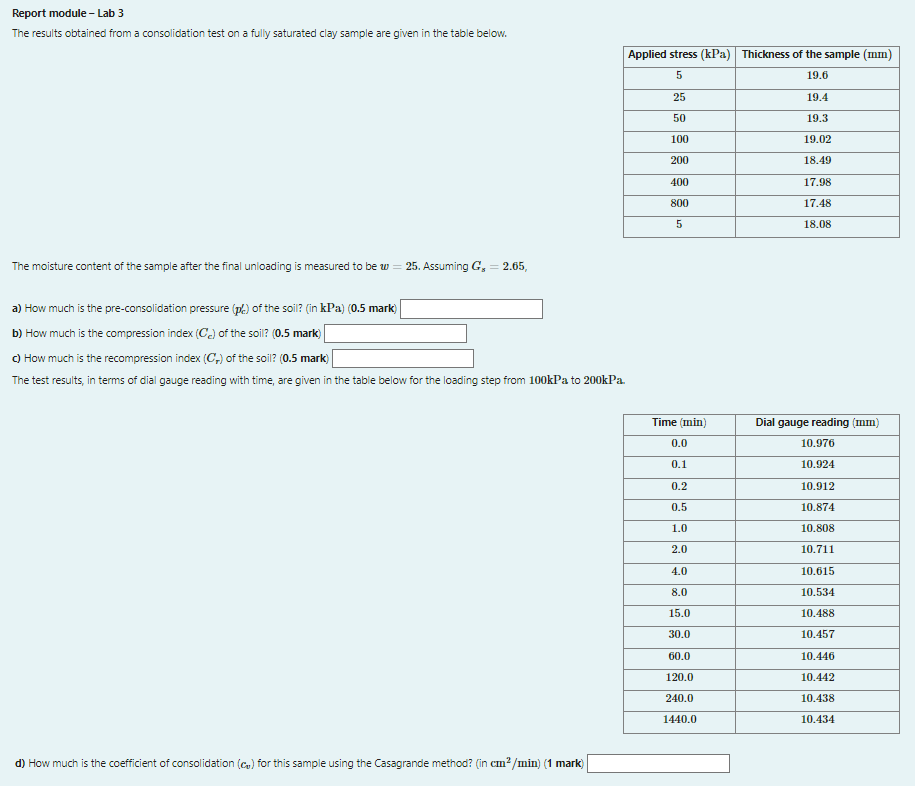Select the Time (min) column header
Screen dimensions: 915x786
pos(679,422)
